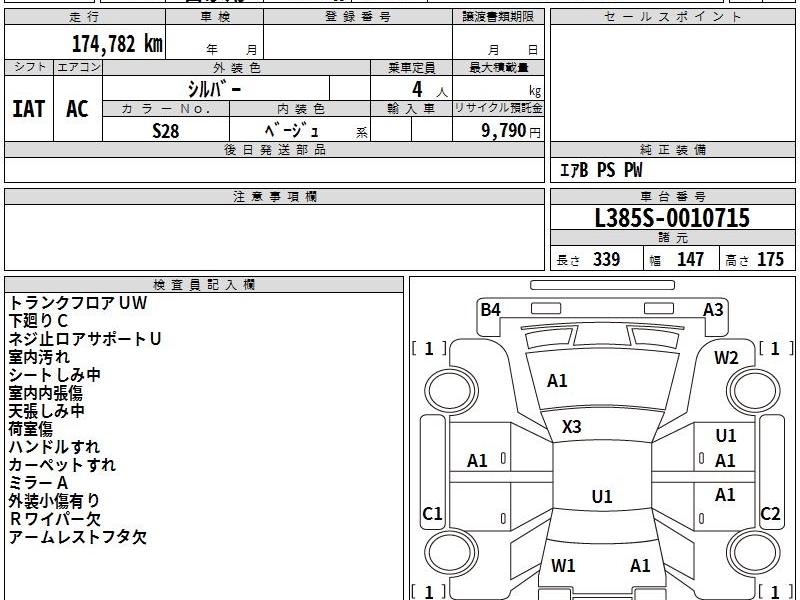Click the note ネジ止ロアサポートU
The width and height of the screenshot is (800, 600).
pyautogui.click(x=85, y=339)
